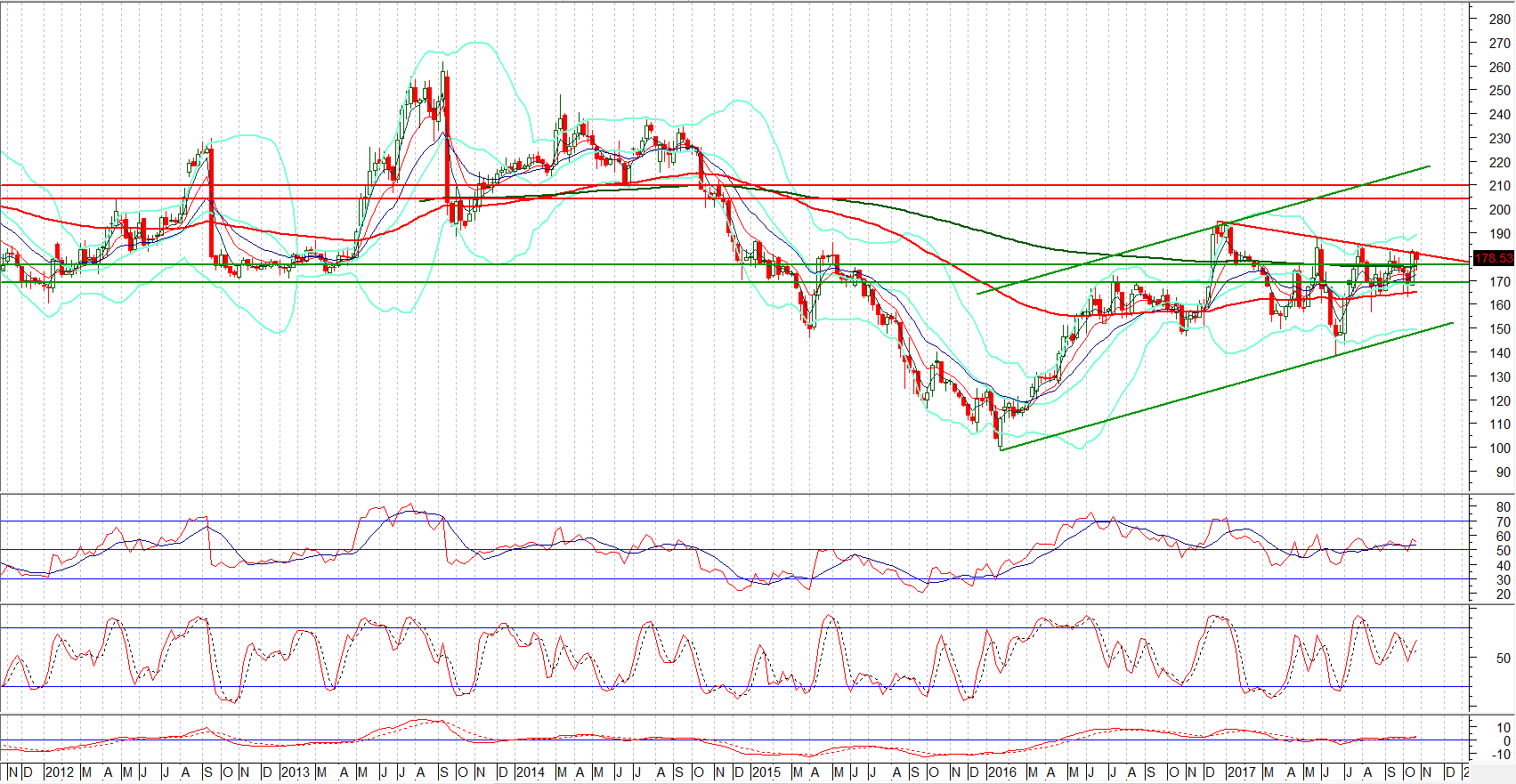Click the 190 price scale label

1500,233
